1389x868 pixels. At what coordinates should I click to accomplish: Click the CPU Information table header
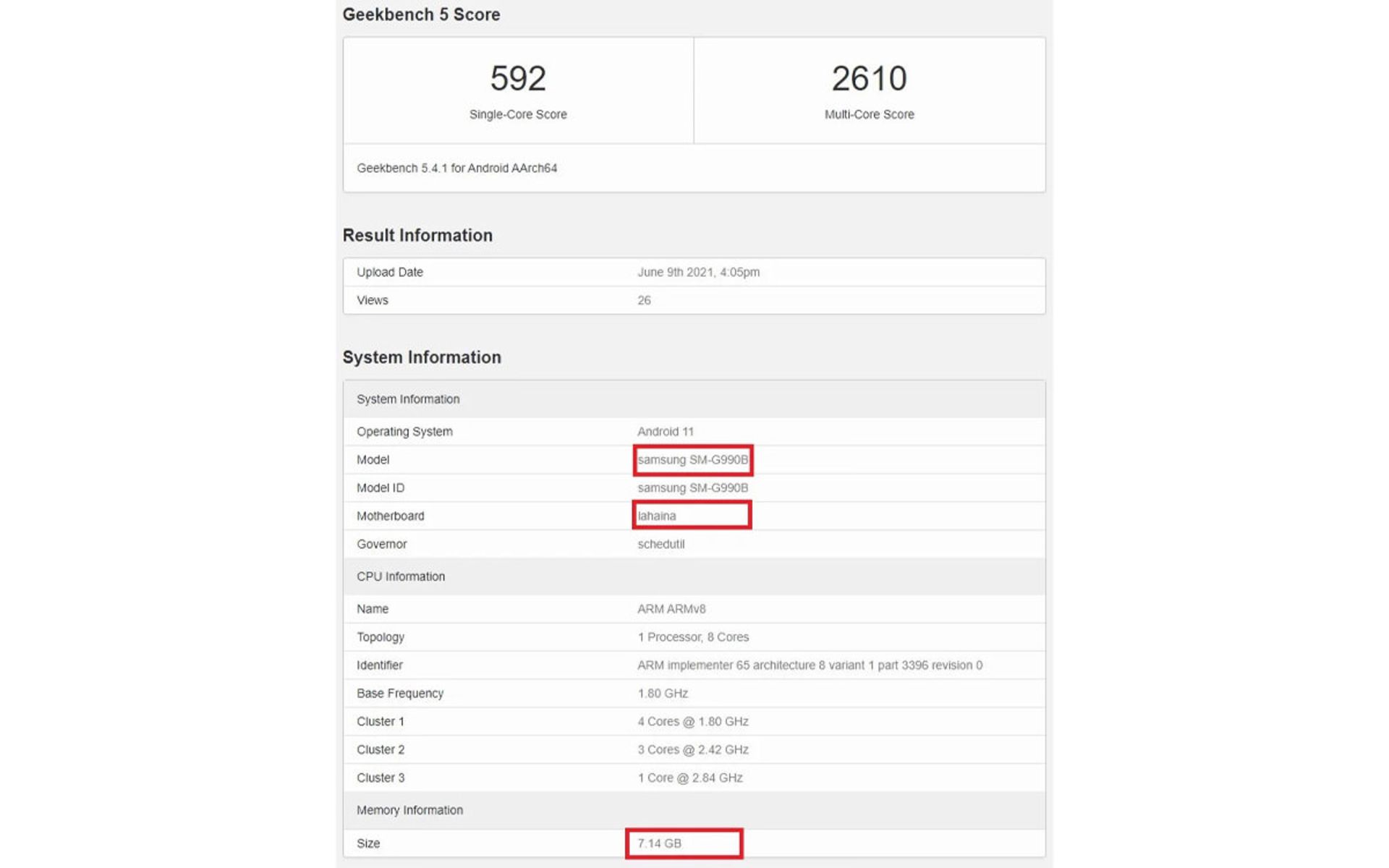click(401, 576)
